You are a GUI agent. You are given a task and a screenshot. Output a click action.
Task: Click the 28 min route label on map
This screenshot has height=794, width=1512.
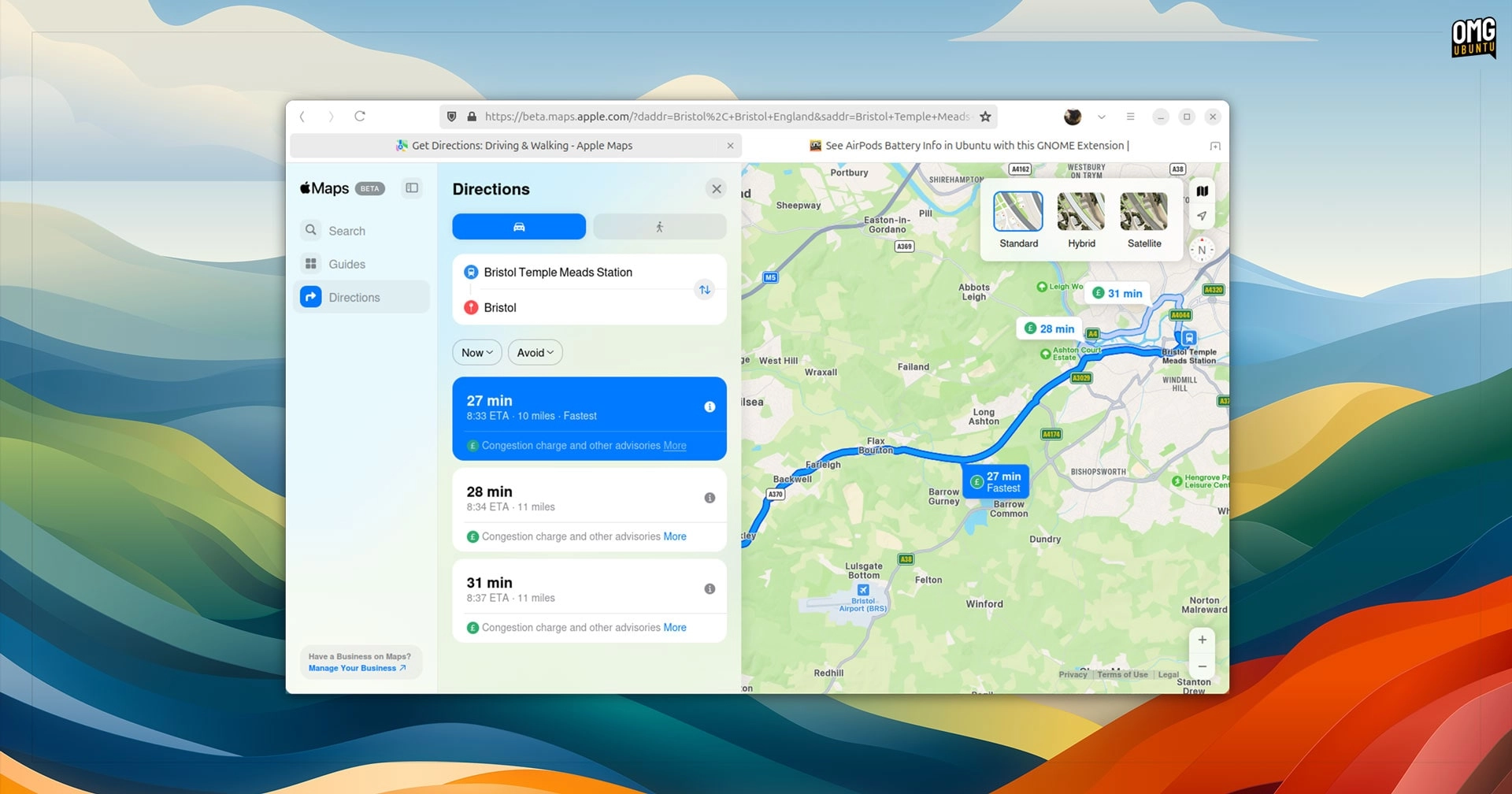coord(1050,328)
